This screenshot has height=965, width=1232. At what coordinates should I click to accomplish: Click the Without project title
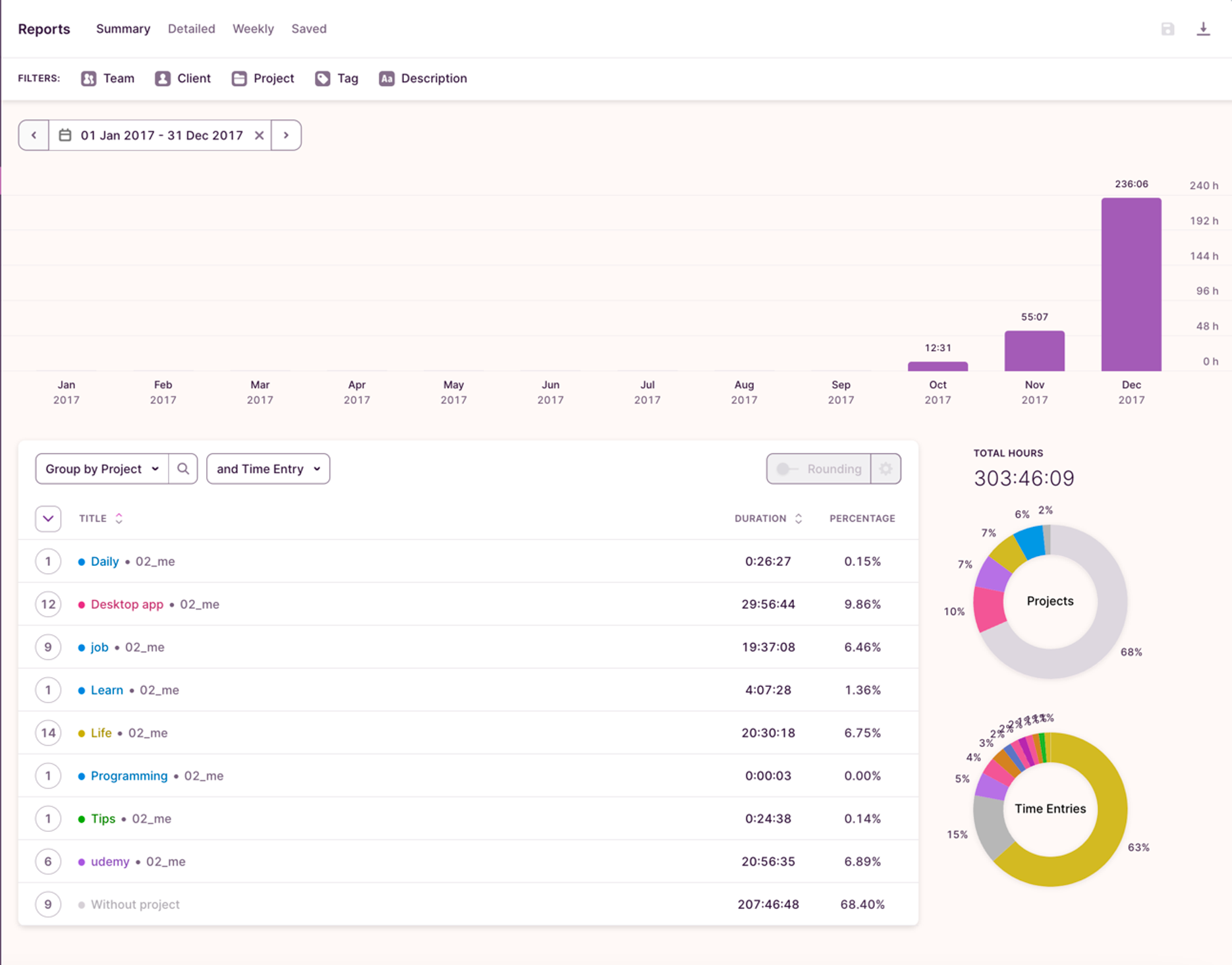click(135, 904)
